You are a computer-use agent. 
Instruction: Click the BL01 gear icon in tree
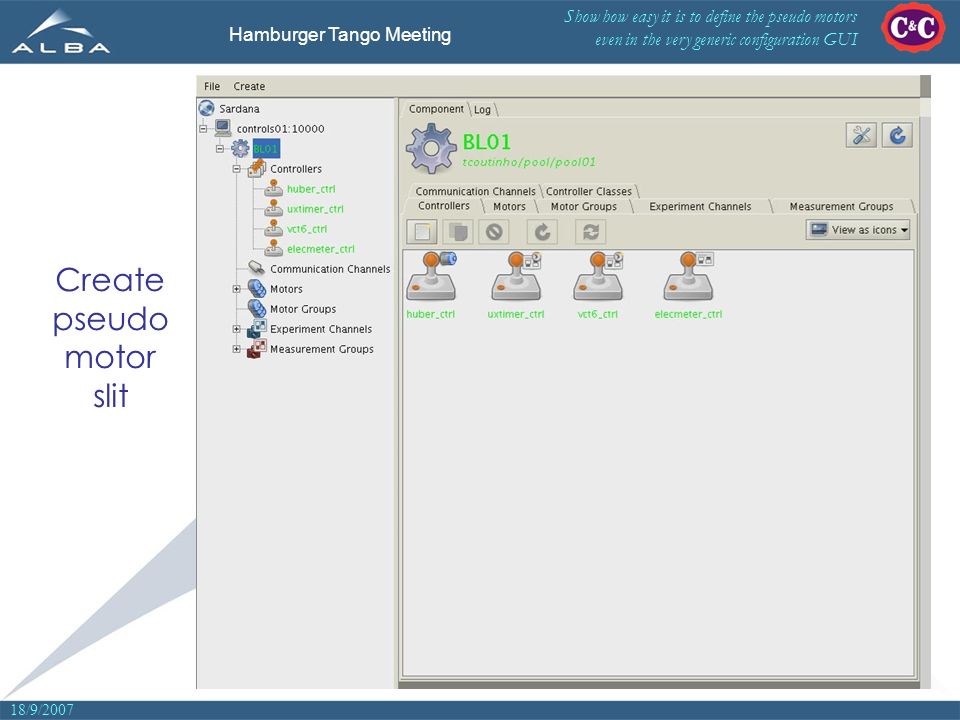[240, 148]
